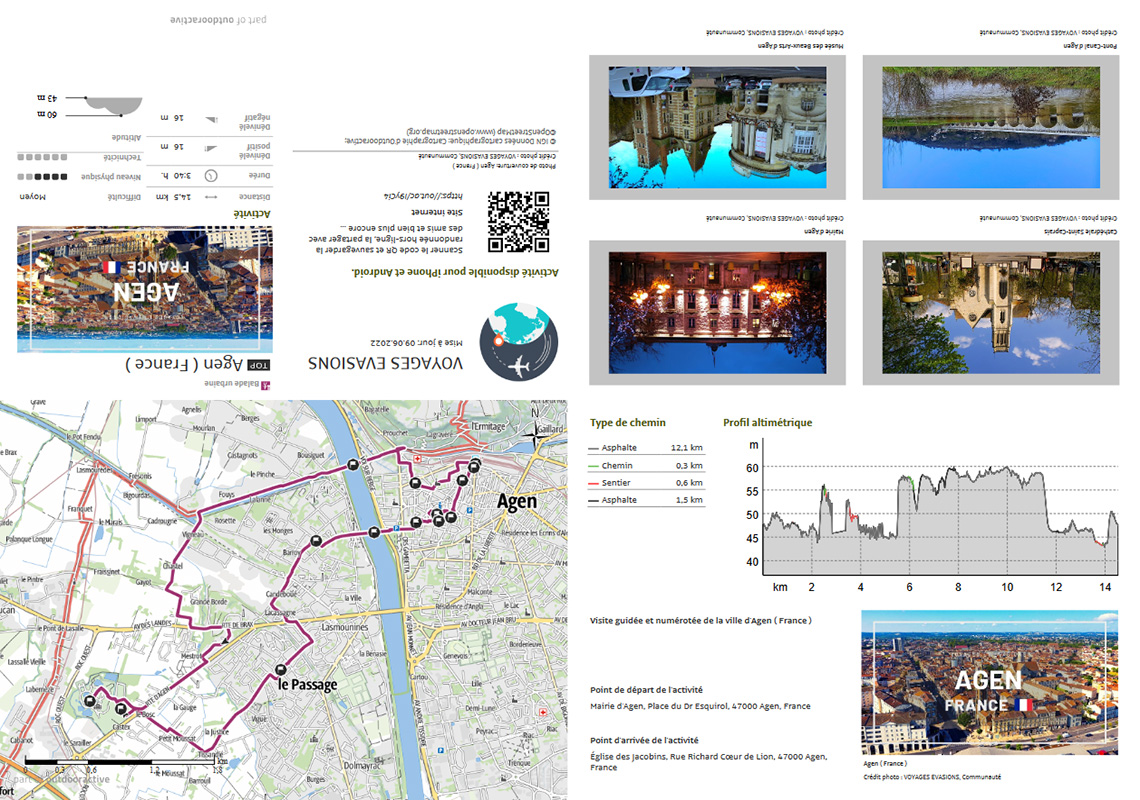Click the Lasmounines label on the map
1140x800 pixels.
(x=345, y=627)
